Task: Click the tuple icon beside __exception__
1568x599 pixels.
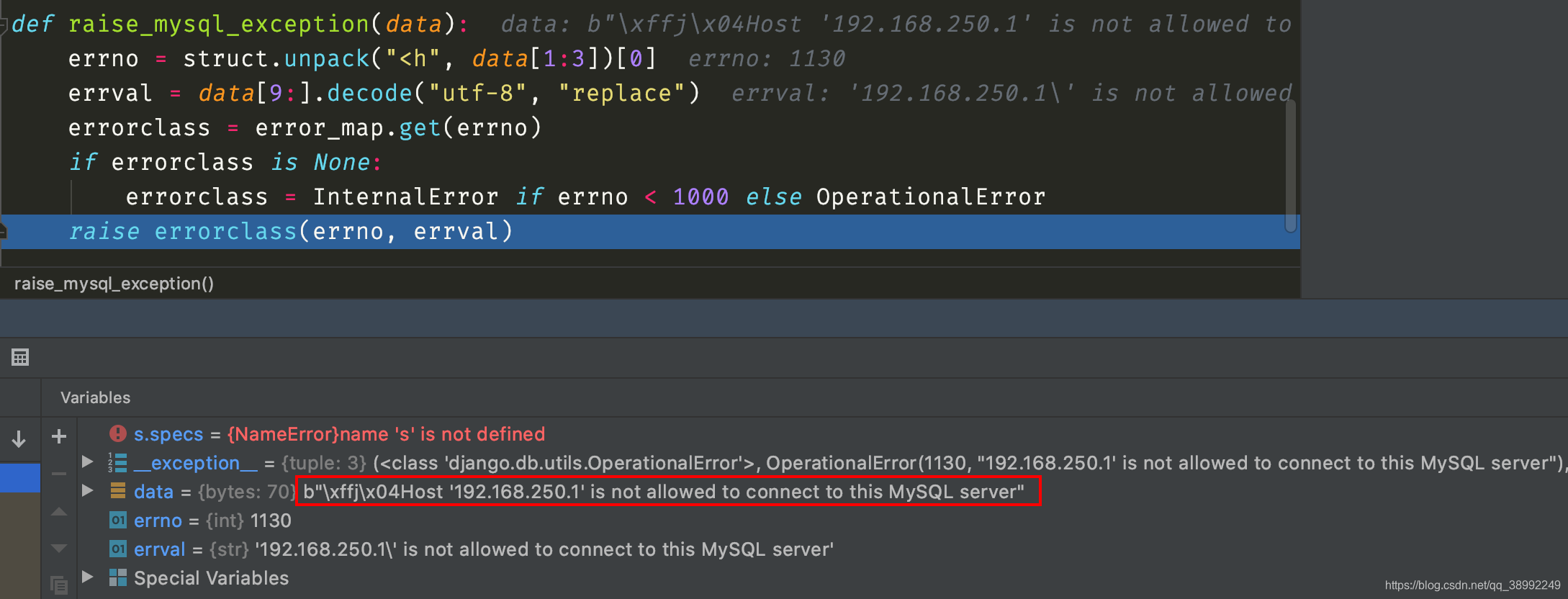Action: click(117, 462)
